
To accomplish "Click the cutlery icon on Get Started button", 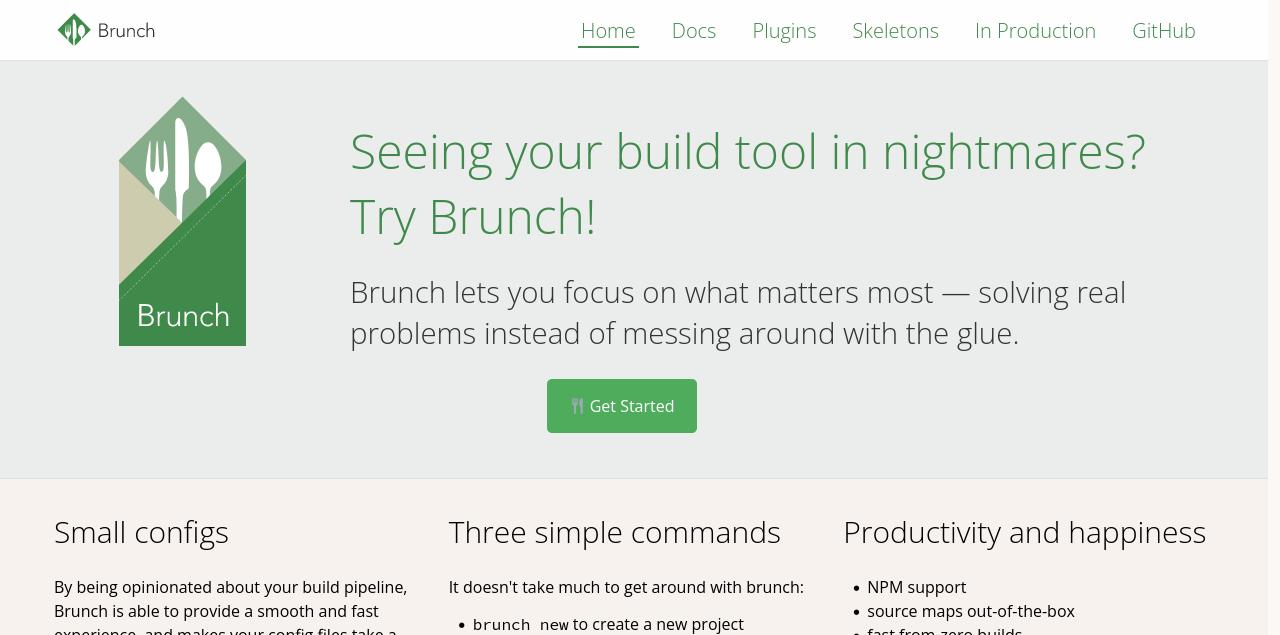I will click(x=577, y=406).
